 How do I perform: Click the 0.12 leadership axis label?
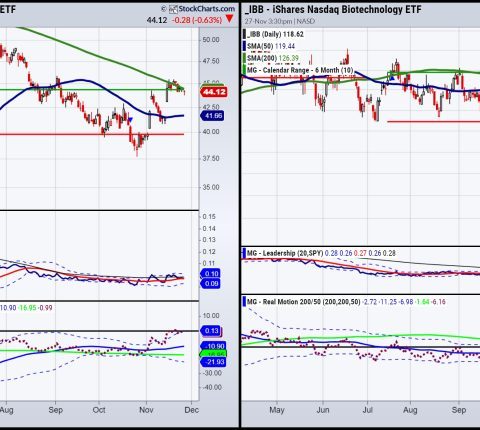209,252
